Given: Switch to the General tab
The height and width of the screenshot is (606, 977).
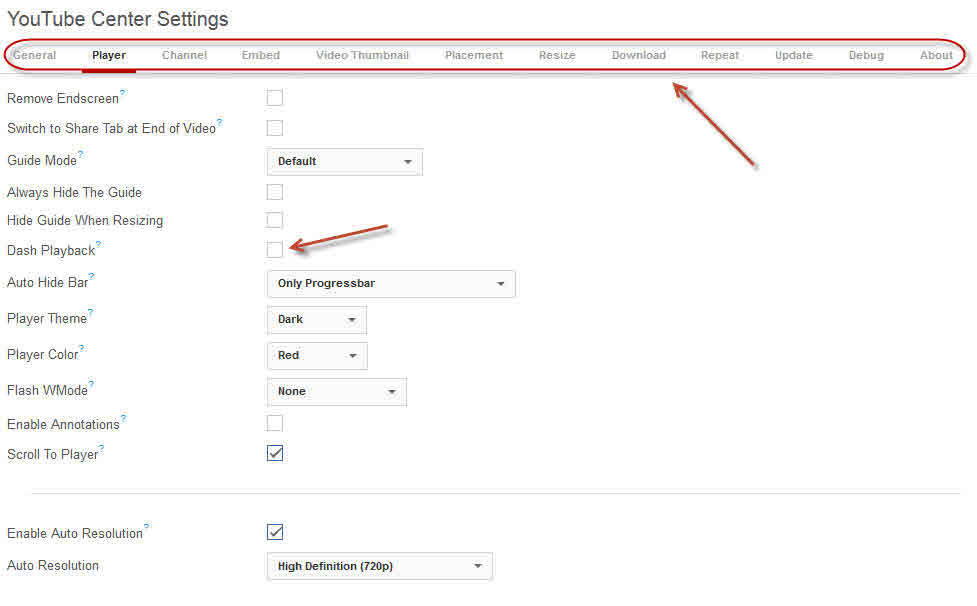Looking at the screenshot, I should (x=35, y=55).
